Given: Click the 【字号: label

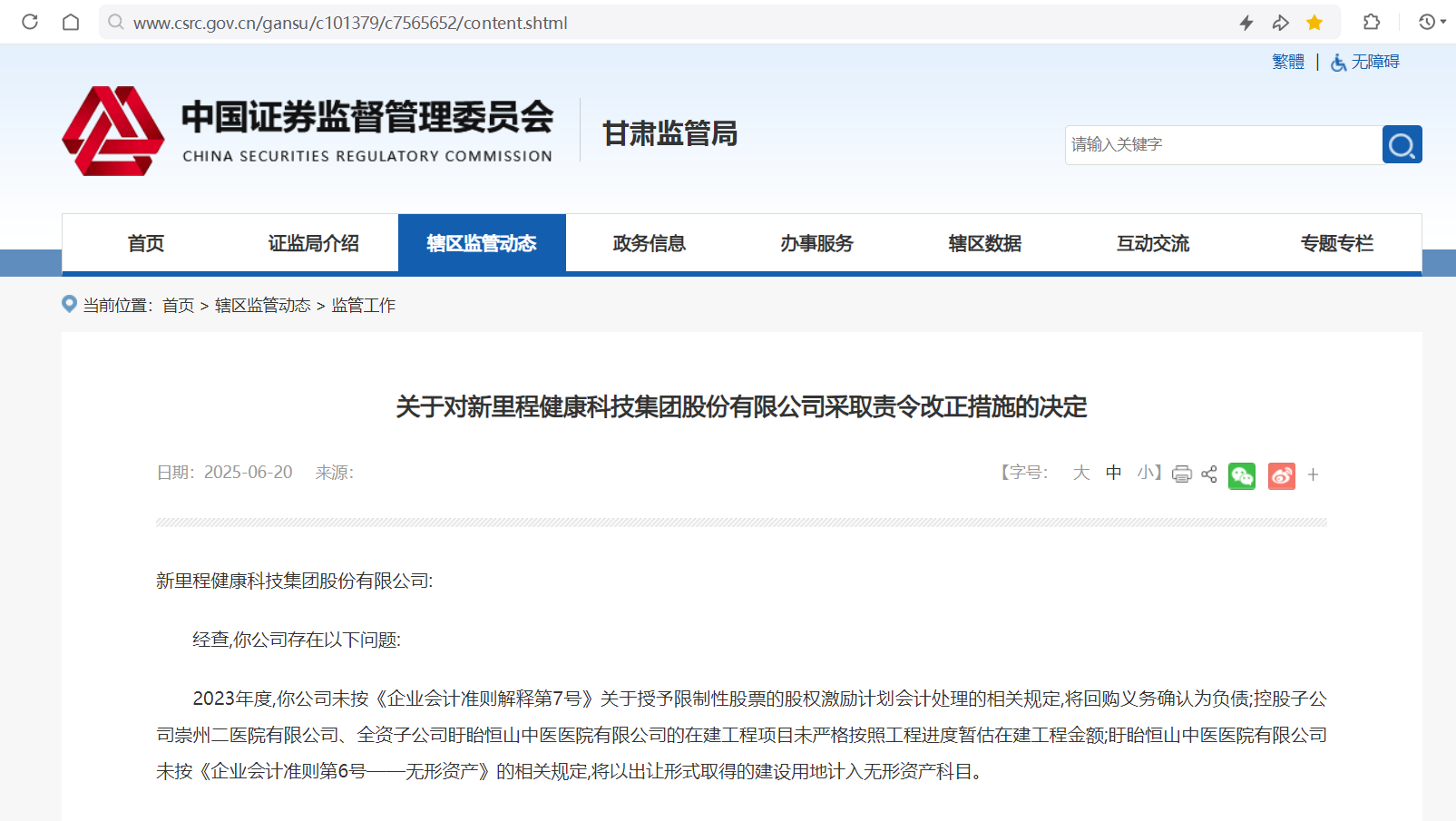Looking at the screenshot, I should tap(1024, 473).
